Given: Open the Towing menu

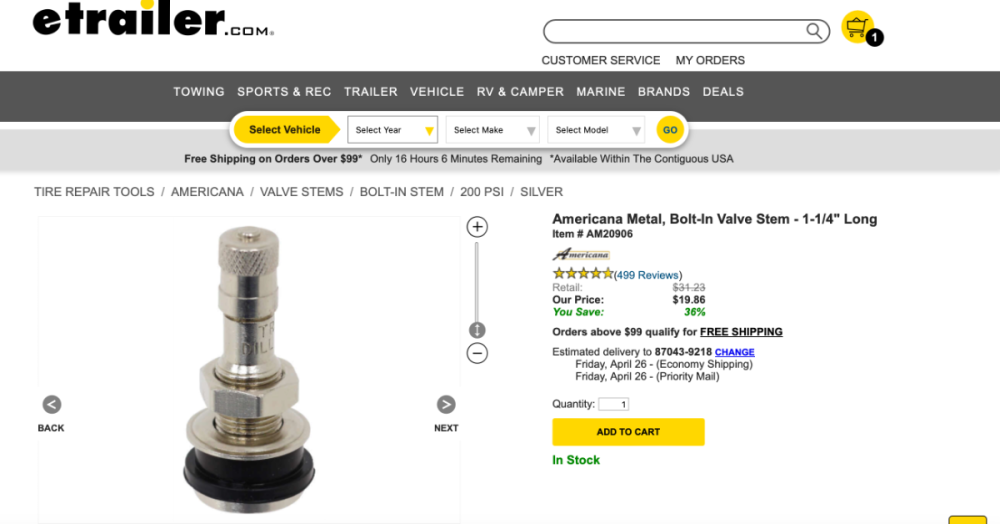Looking at the screenshot, I should (199, 92).
